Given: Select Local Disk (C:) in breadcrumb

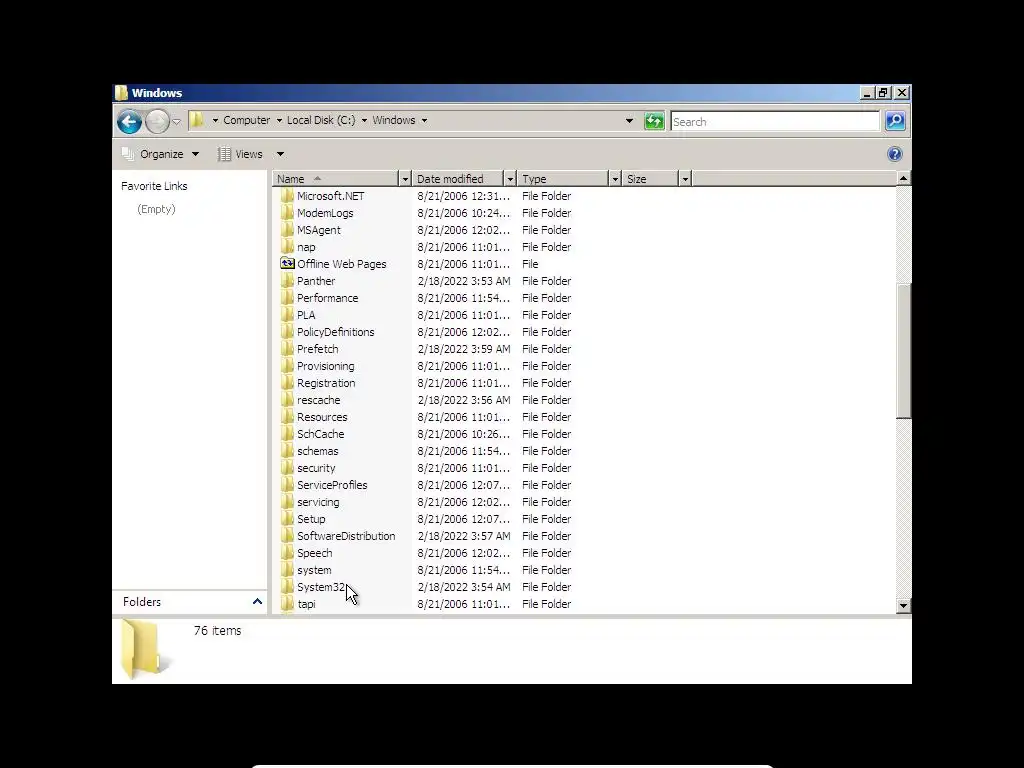Looking at the screenshot, I should click(x=321, y=120).
